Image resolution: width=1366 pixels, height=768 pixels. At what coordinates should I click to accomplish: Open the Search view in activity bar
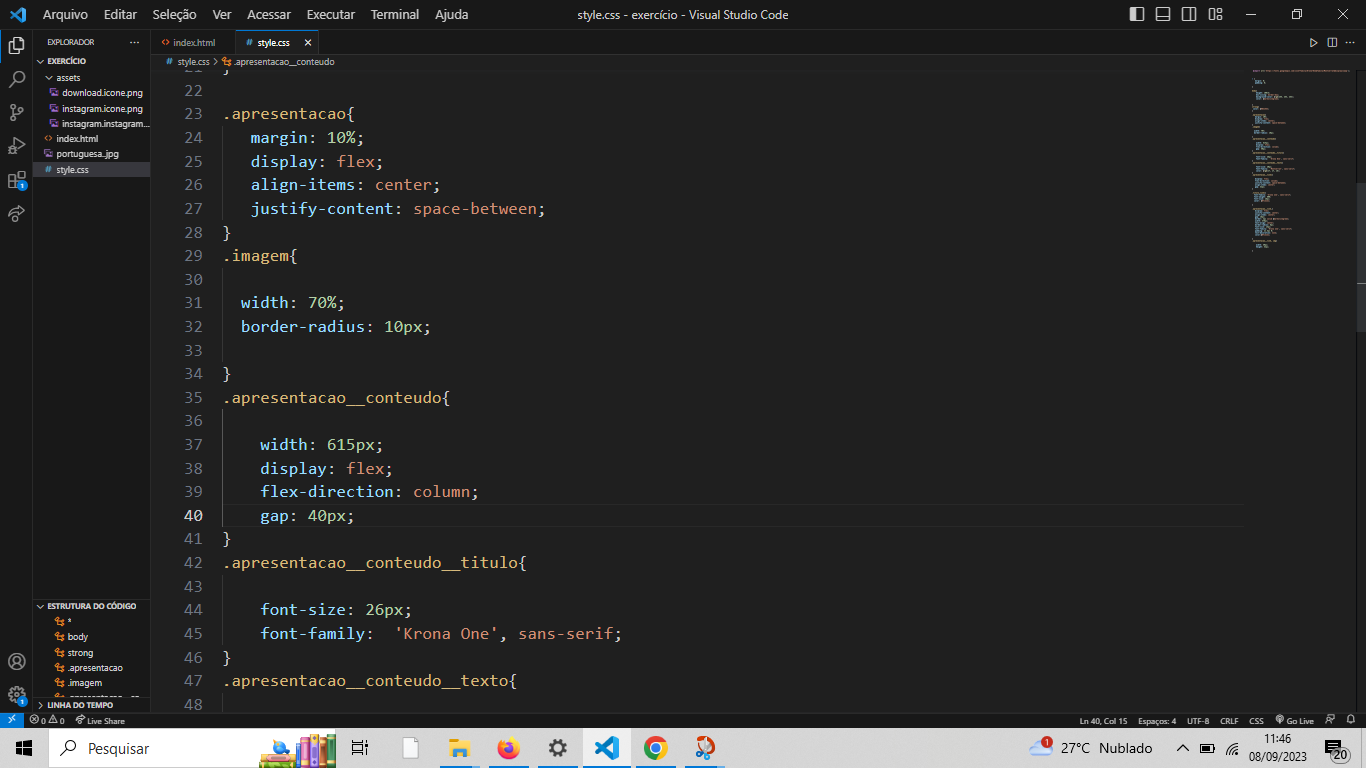pyautogui.click(x=16, y=79)
